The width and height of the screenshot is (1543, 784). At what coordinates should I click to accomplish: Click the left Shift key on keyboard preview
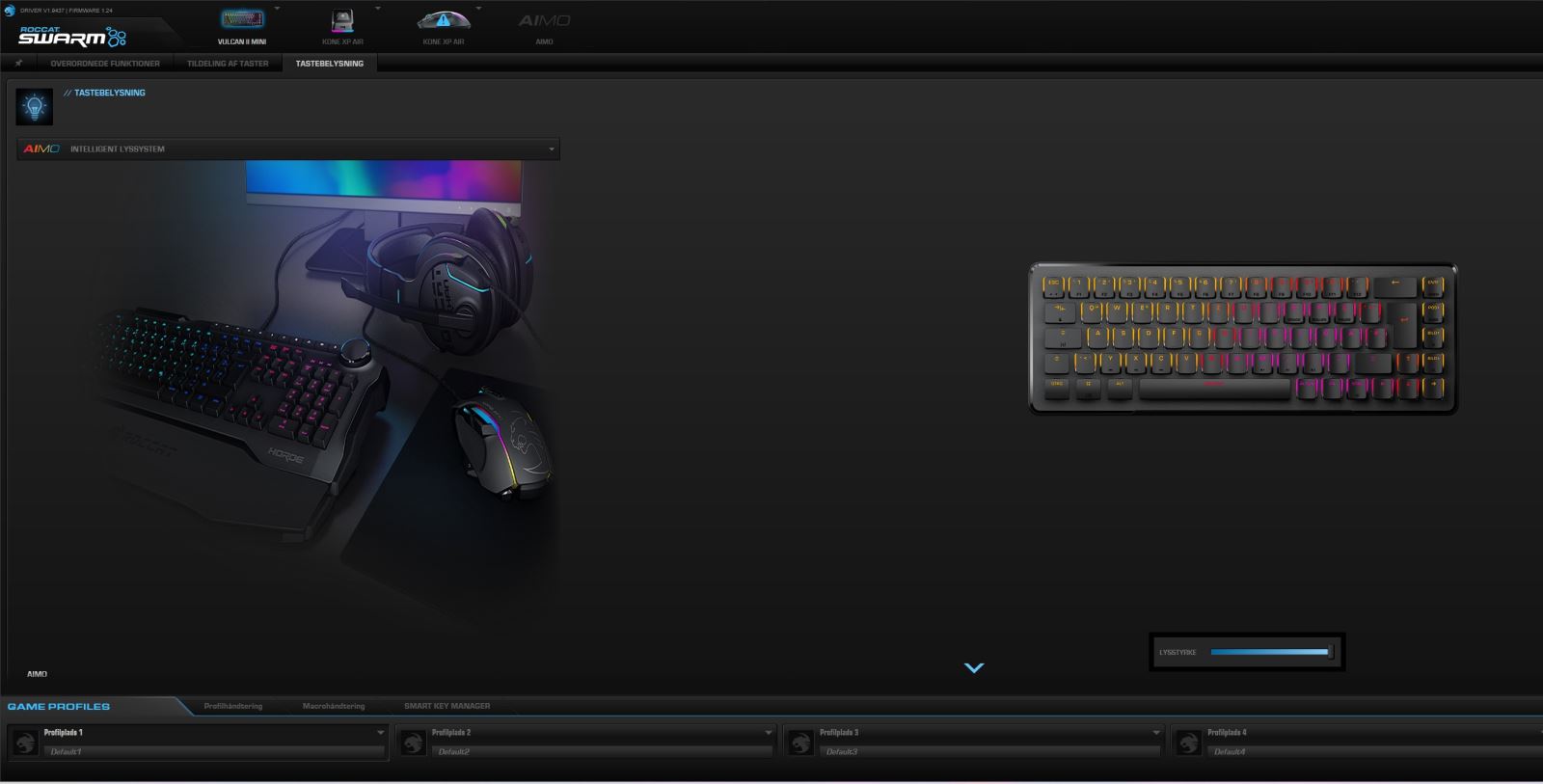[1057, 364]
